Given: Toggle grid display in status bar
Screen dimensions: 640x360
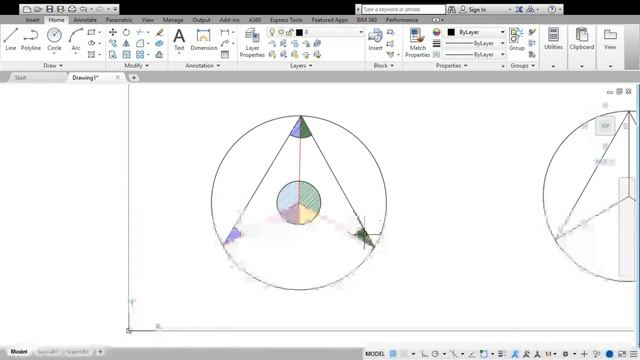Looking at the screenshot, I should pos(393,353).
